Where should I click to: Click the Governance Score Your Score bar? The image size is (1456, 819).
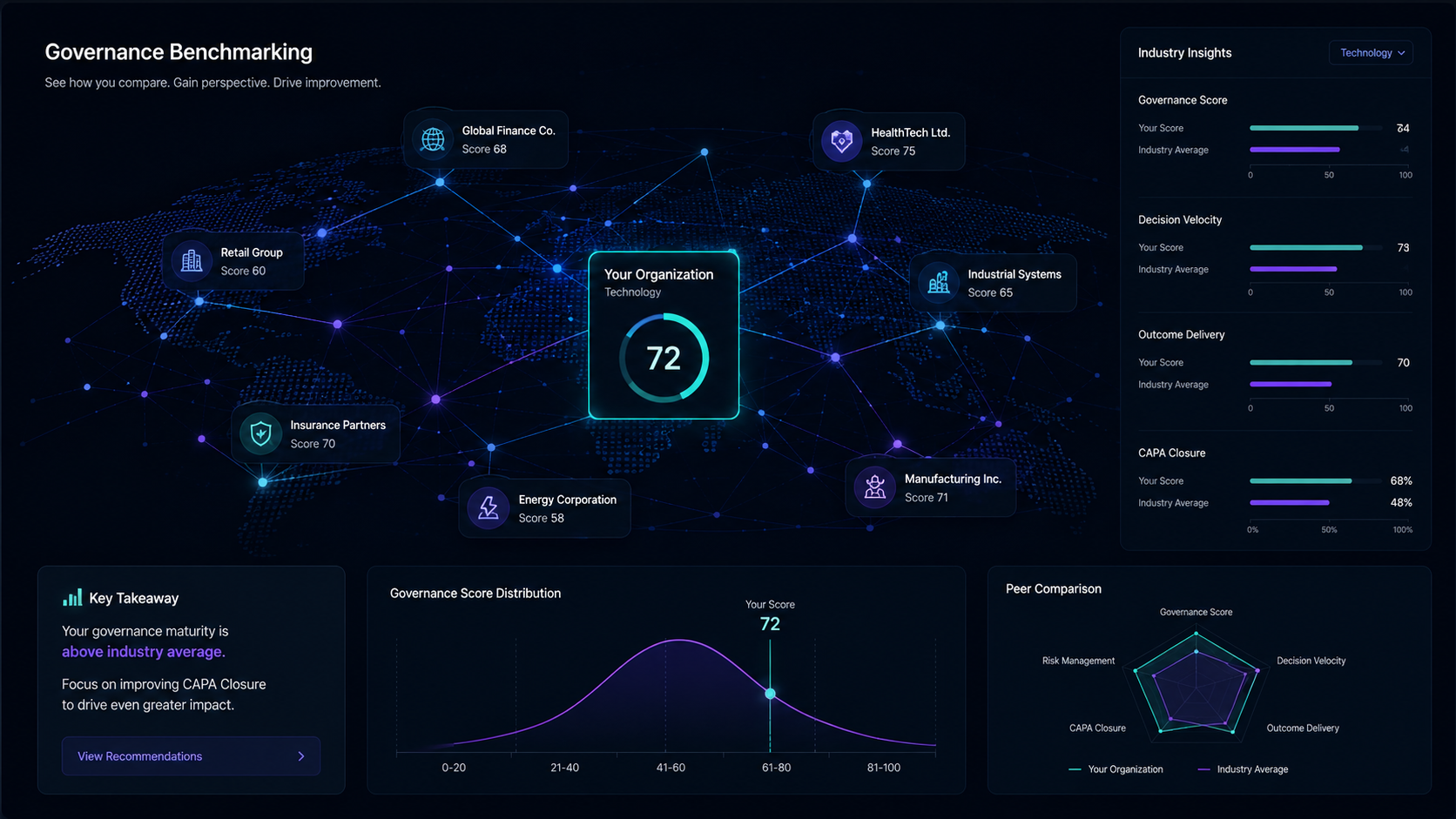pyautogui.click(x=1304, y=128)
